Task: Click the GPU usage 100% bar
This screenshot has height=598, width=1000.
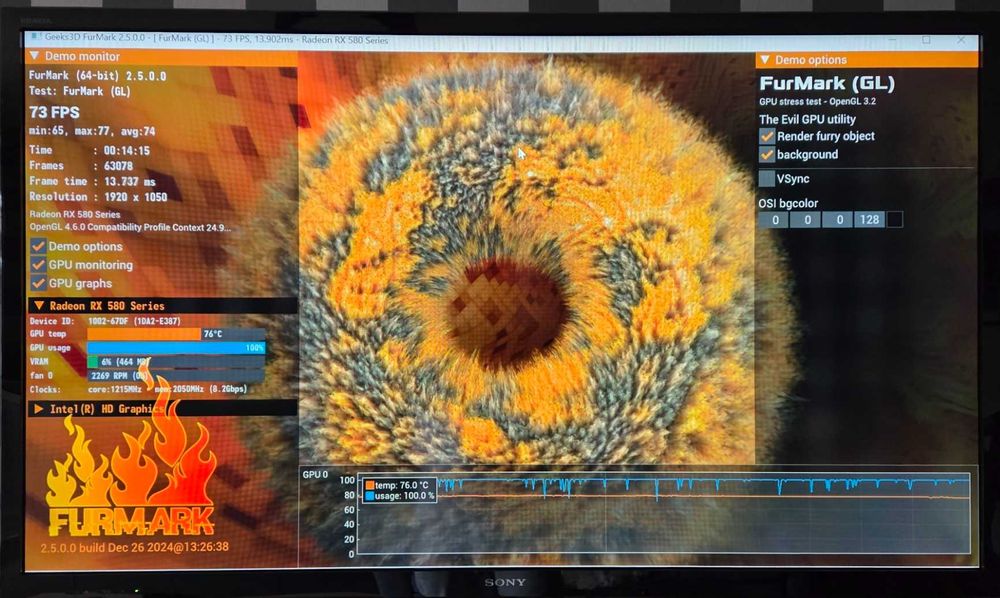Action: [x=176, y=348]
